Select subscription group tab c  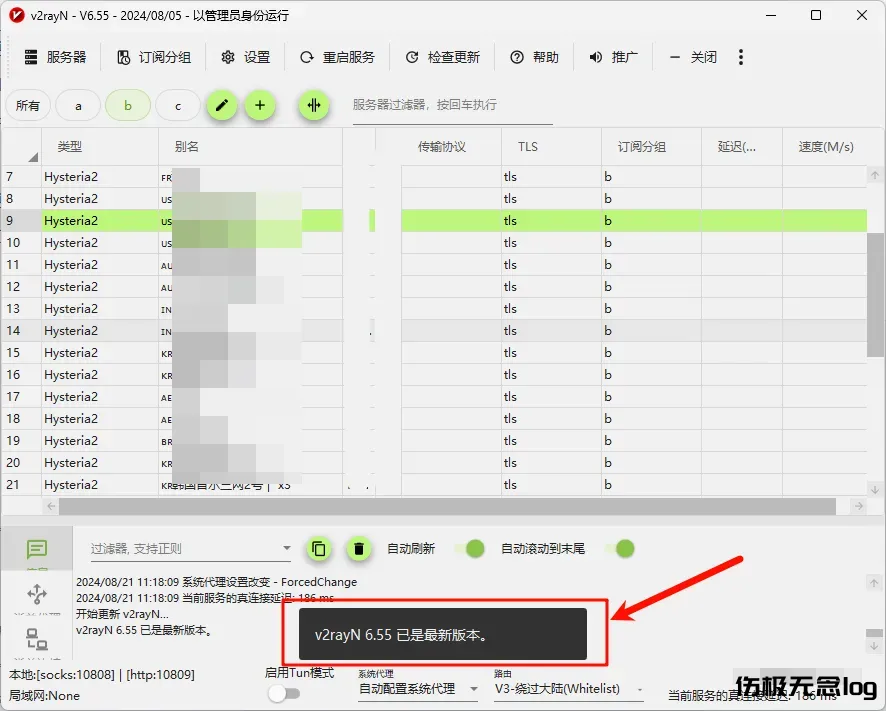(x=177, y=105)
